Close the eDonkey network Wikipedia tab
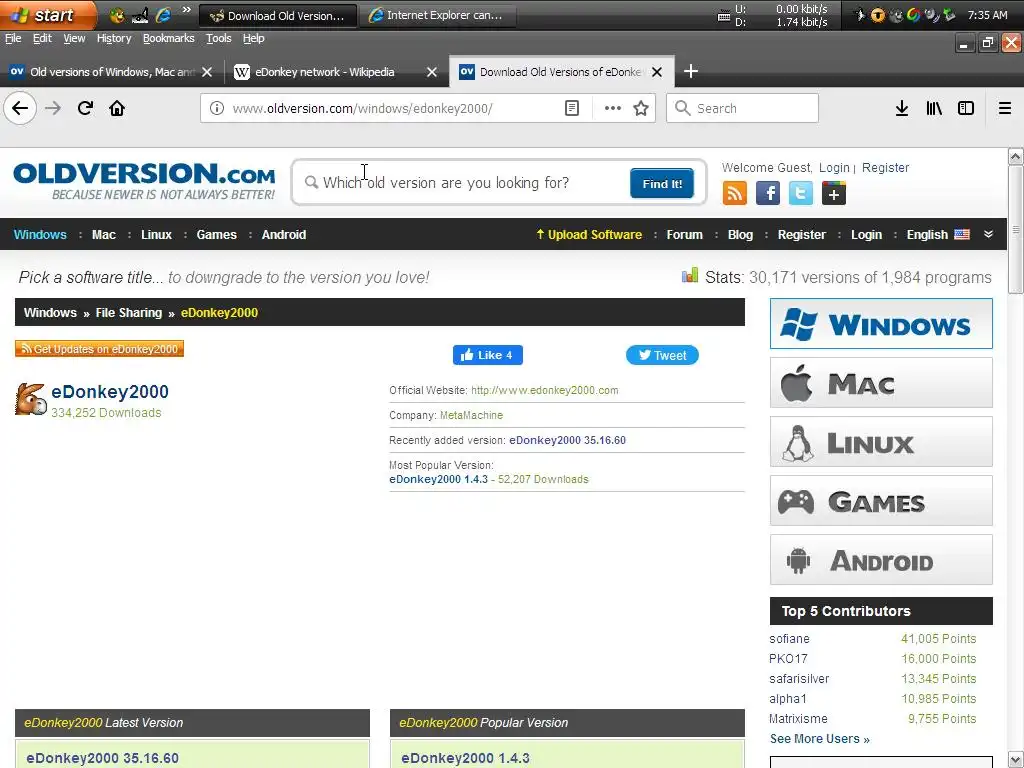Image resolution: width=1024 pixels, height=768 pixels. pyautogui.click(x=432, y=72)
